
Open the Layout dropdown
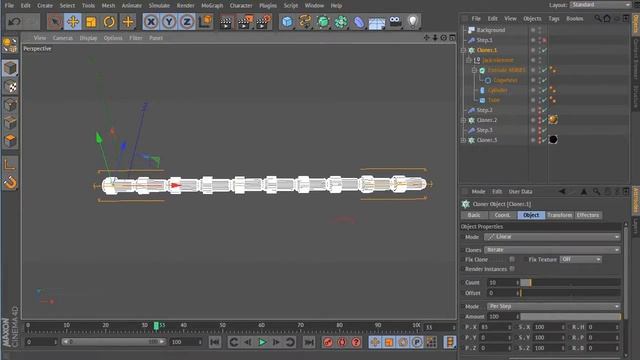(x=600, y=5)
